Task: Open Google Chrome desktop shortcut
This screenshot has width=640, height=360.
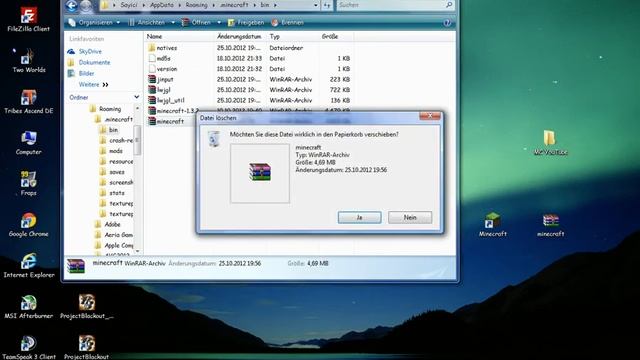Action: [x=29, y=224]
